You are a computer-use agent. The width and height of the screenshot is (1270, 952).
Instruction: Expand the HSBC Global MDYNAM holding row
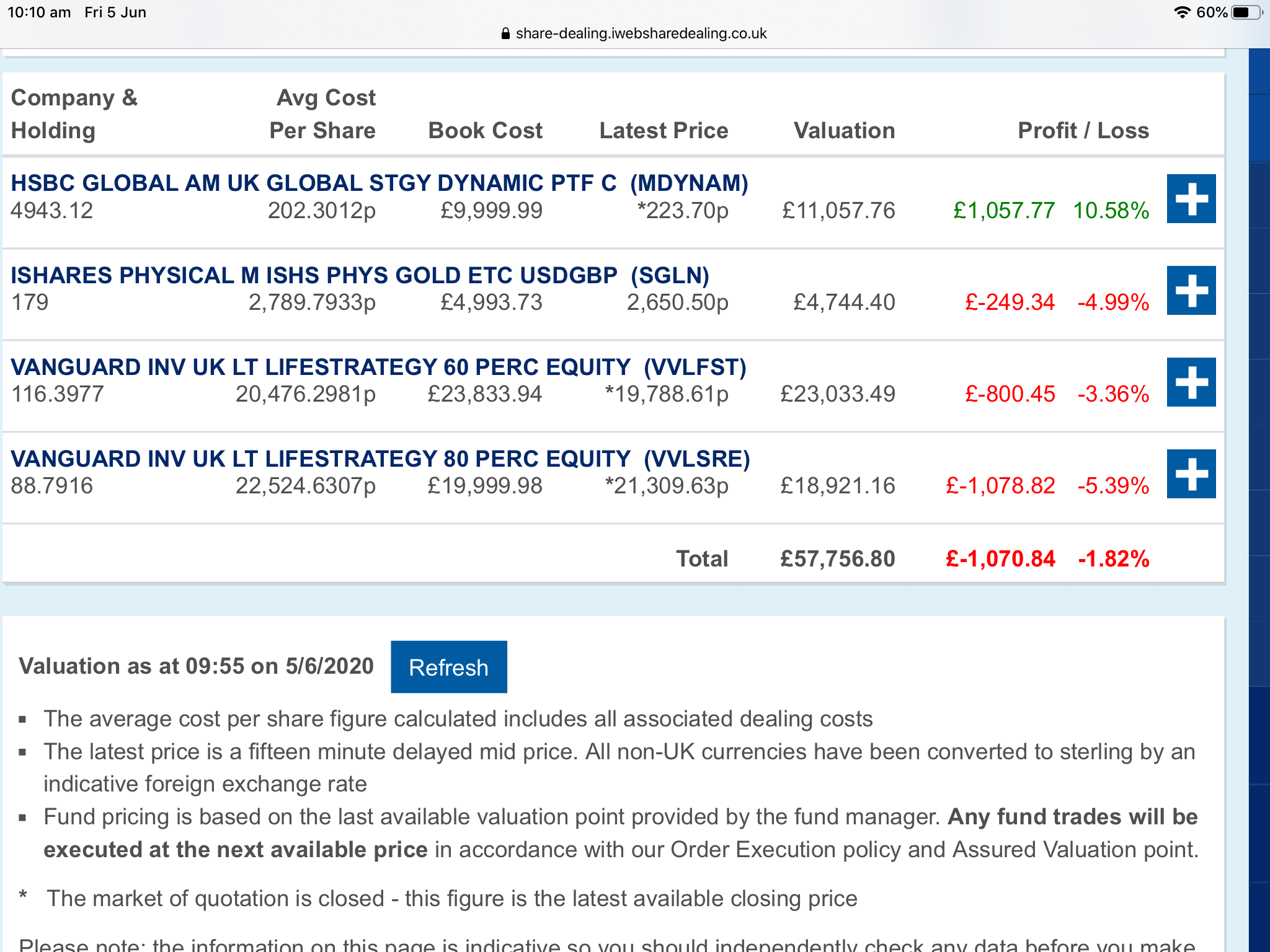pyautogui.click(x=1191, y=199)
